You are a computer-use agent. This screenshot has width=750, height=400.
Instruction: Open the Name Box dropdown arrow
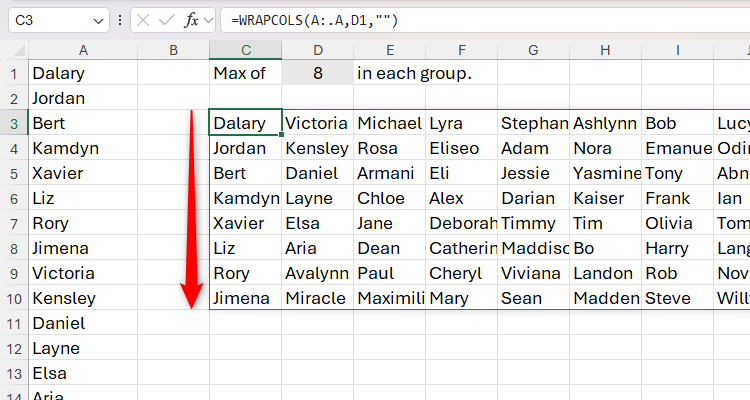point(98,21)
